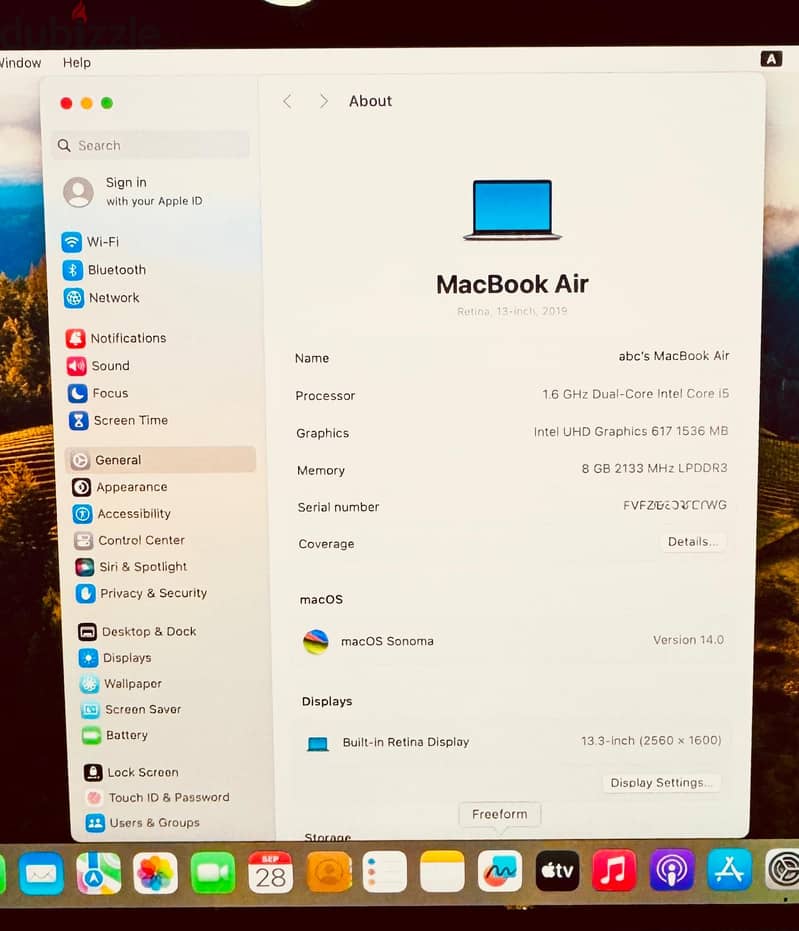Image resolution: width=799 pixels, height=931 pixels.
Task: Open Screen Saver settings
Action: pos(132,710)
